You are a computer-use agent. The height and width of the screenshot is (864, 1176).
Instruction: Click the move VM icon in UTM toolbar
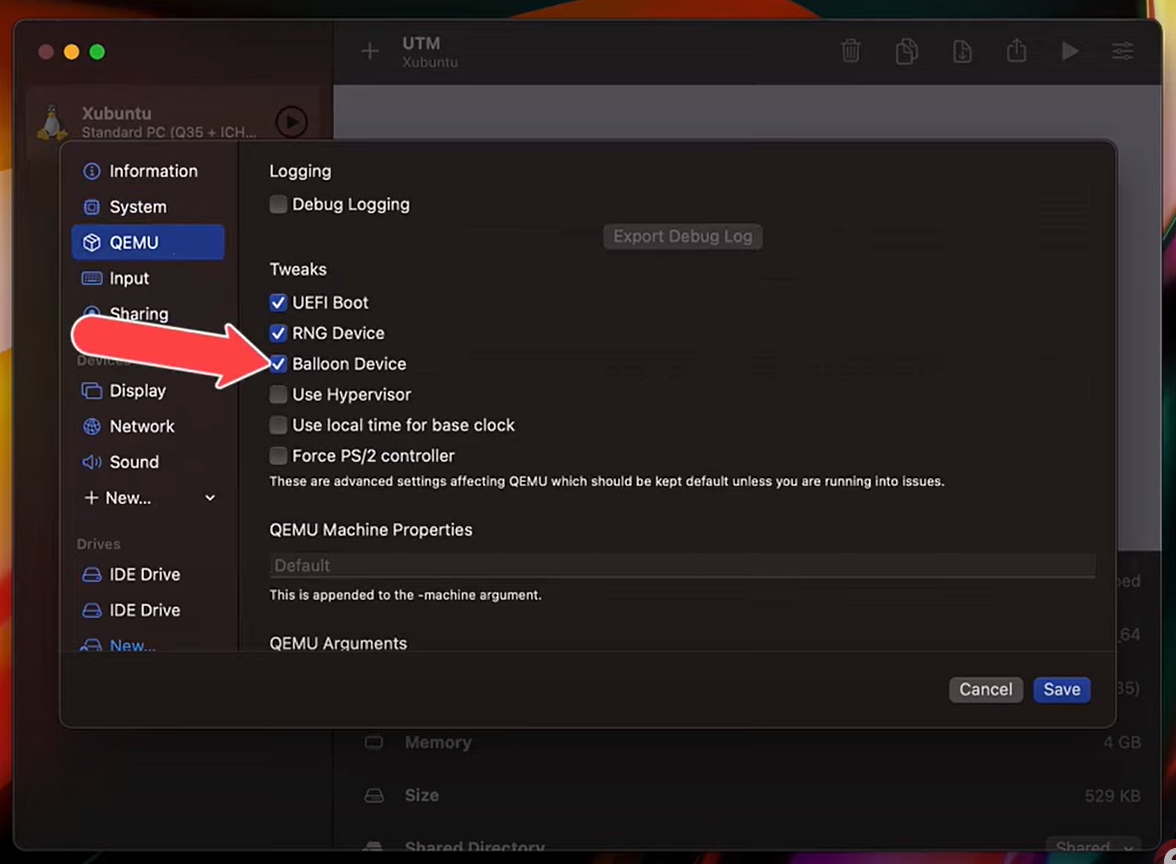(x=962, y=51)
